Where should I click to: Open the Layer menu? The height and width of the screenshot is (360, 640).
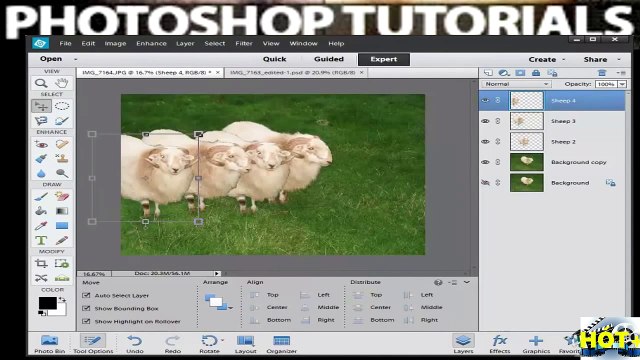(185, 43)
